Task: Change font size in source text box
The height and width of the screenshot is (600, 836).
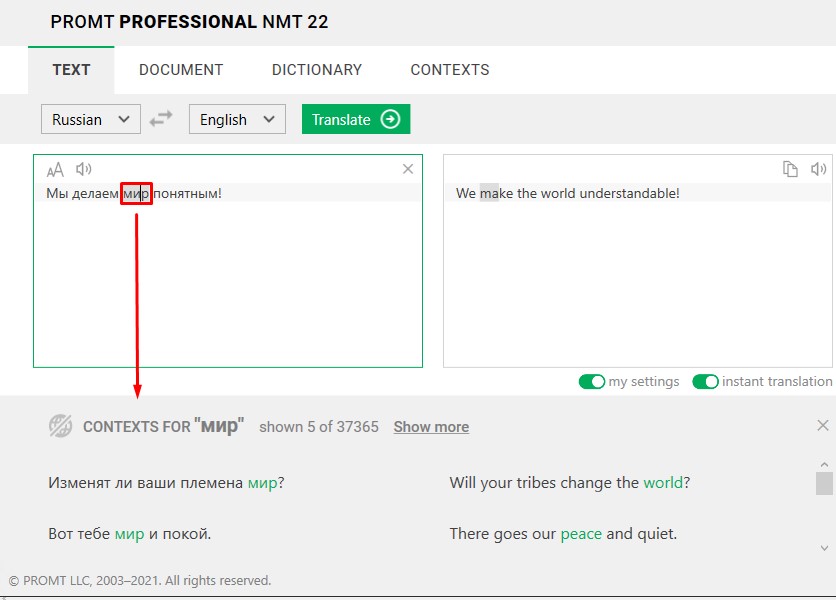Action: click(x=55, y=170)
